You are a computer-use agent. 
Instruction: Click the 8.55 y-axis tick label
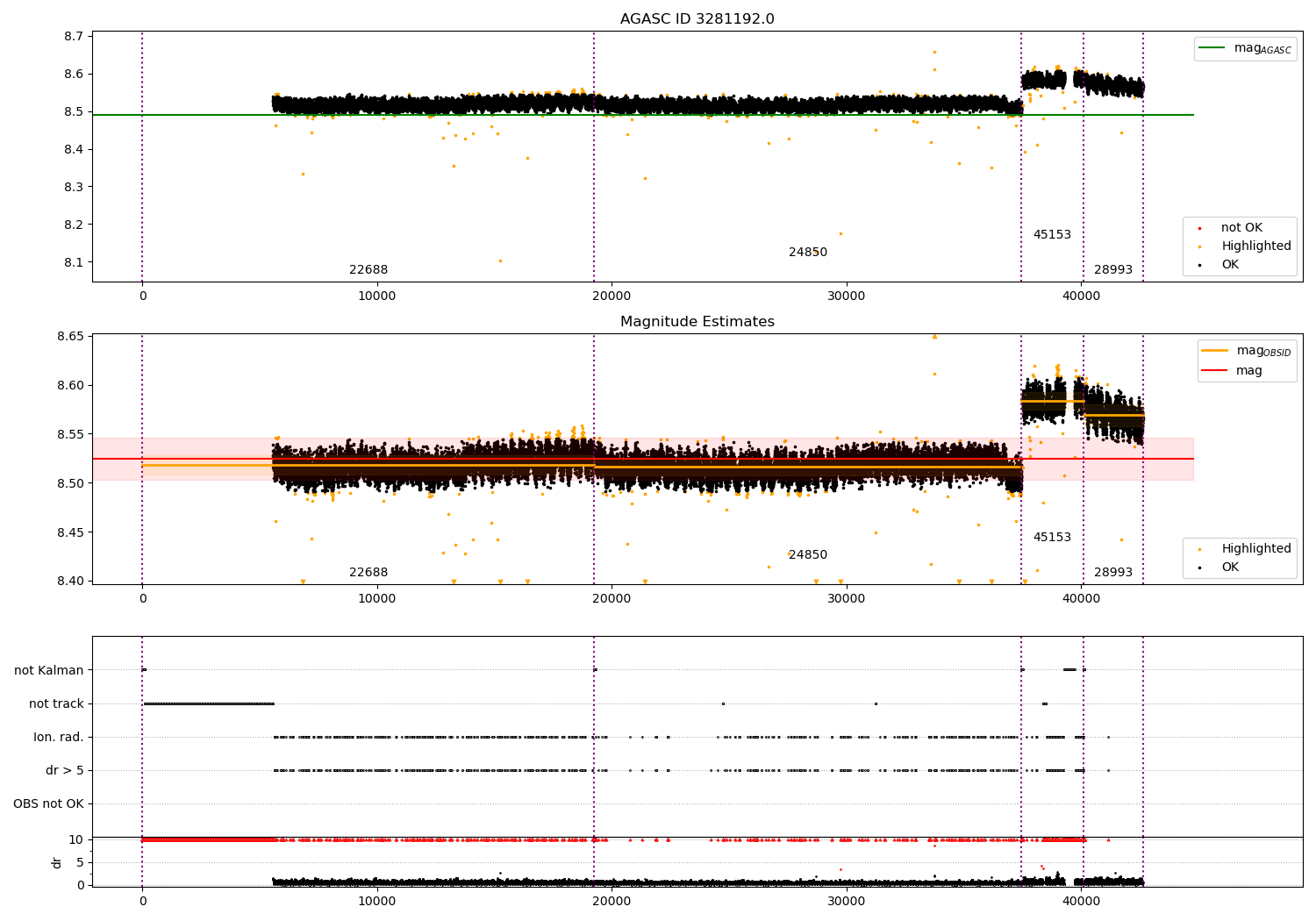pyautogui.click(x=70, y=434)
